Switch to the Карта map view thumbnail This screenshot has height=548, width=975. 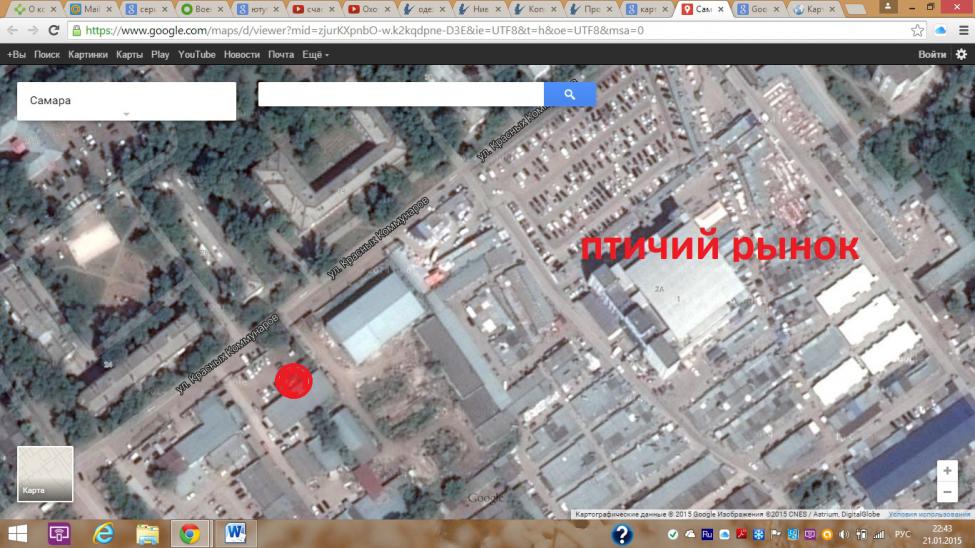click(45, 473)
